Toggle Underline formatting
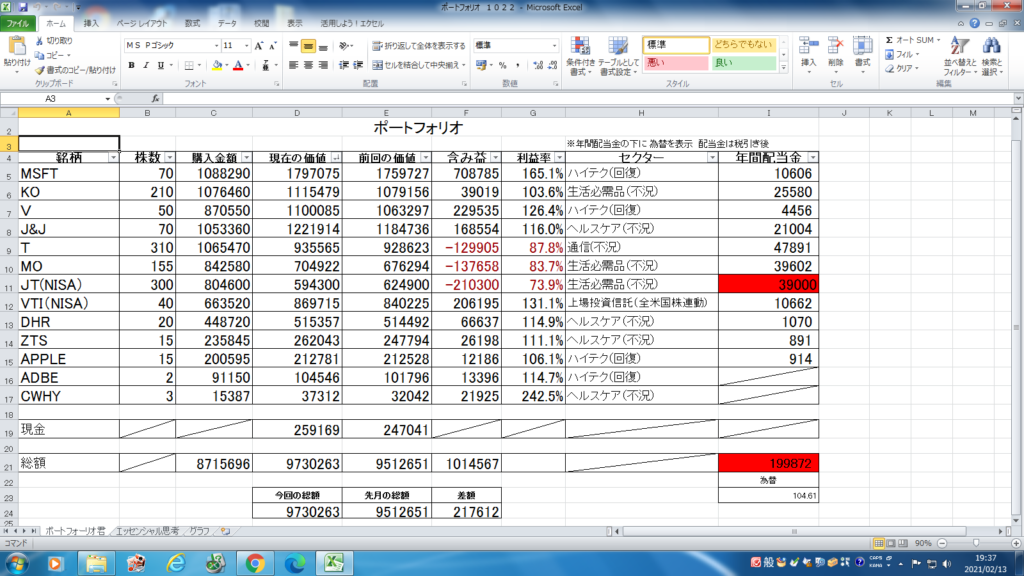The width and height of the screenshot is (1024, 576). tap(161, 65)
